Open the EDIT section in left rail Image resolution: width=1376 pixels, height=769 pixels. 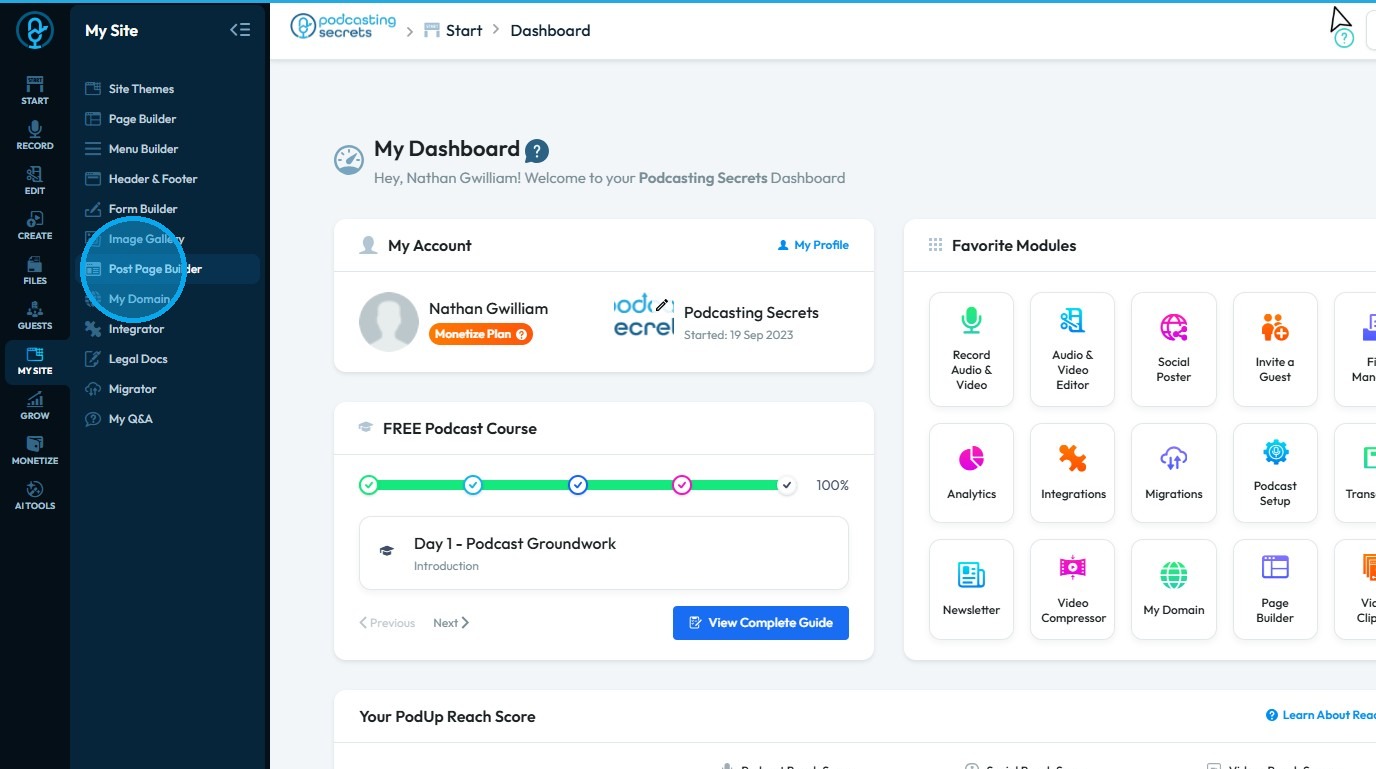click(35, 179)
